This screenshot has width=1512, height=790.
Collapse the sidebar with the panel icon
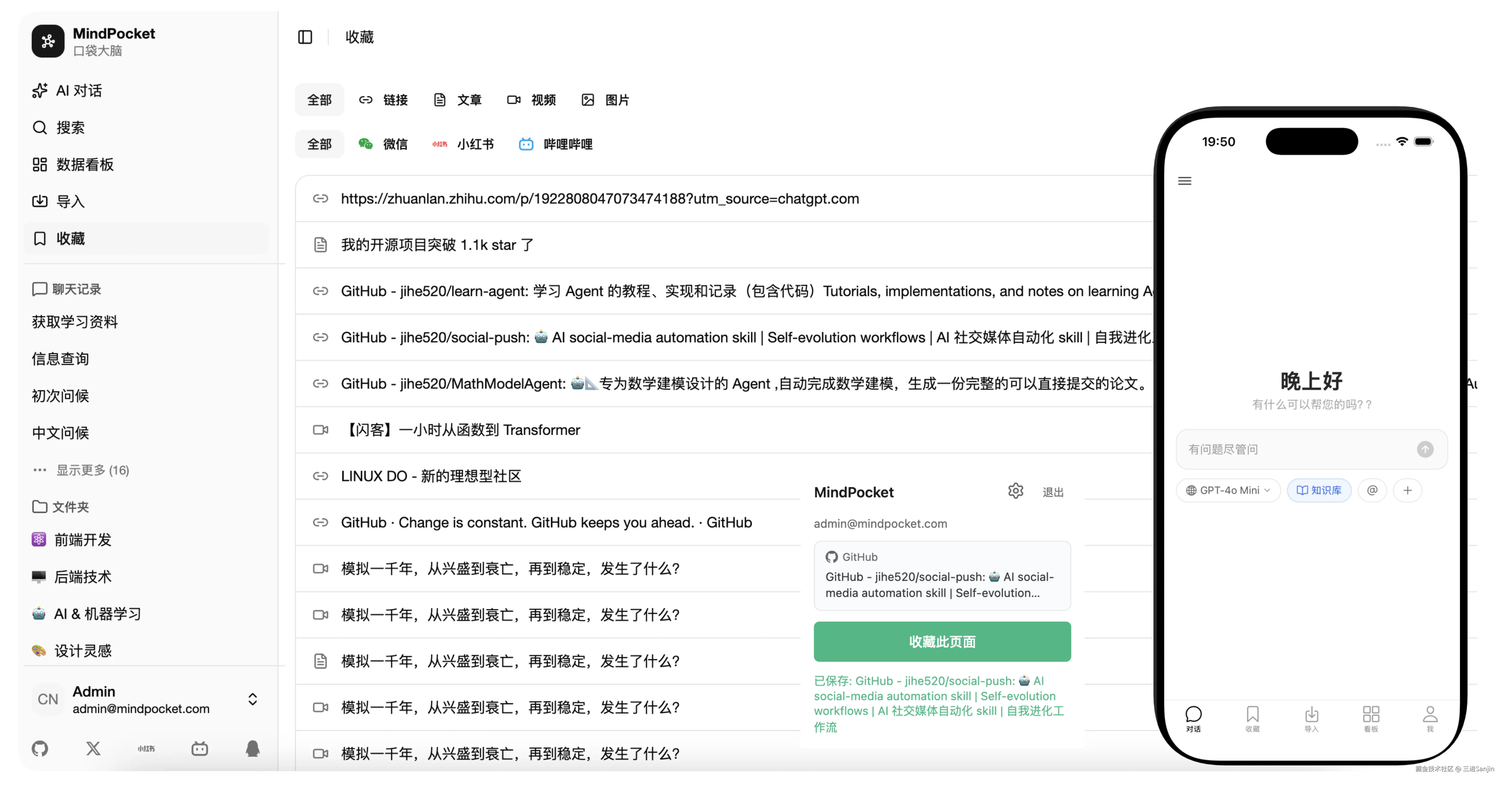tap(305, 37)
